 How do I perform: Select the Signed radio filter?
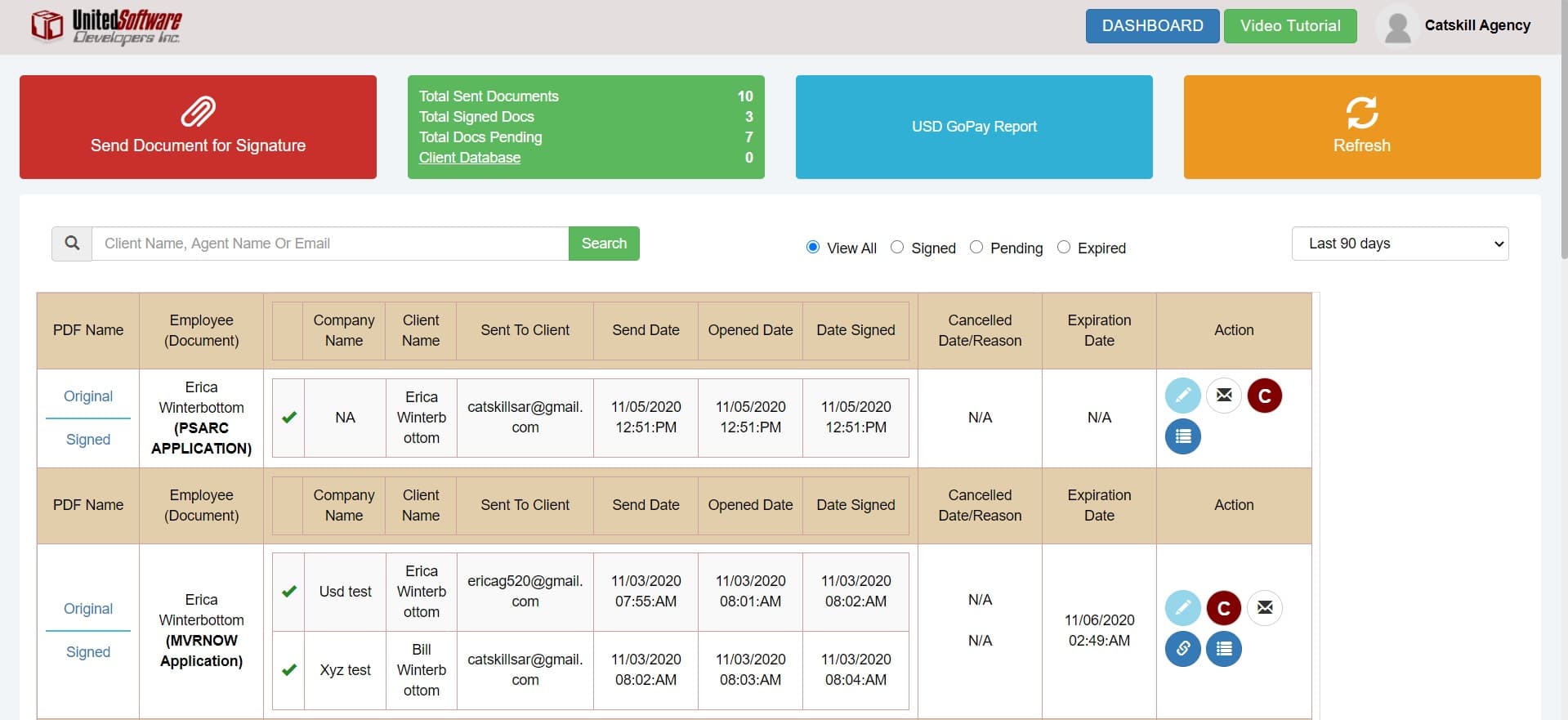tap(897, 247)
